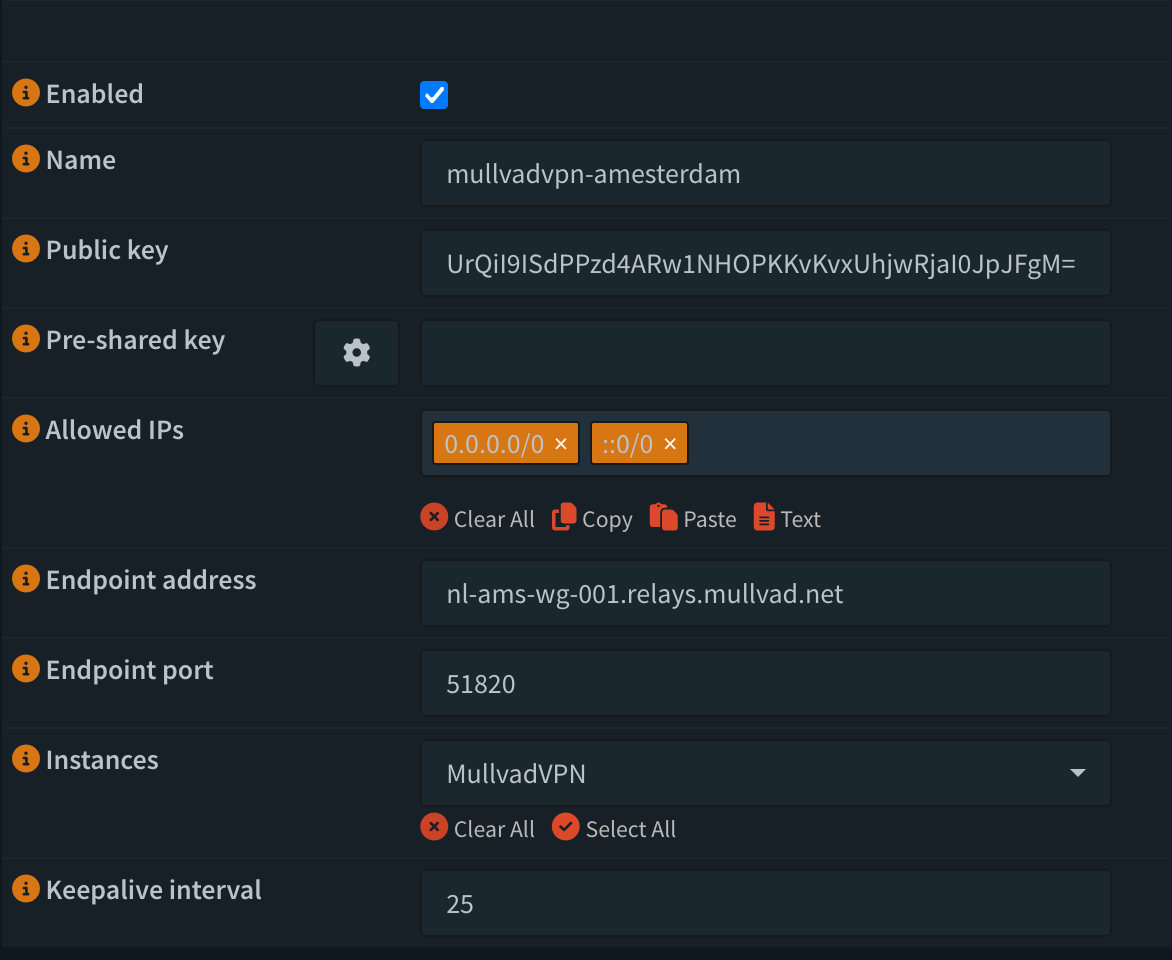Screen dimensions: 1172x960
Task: Copy the Allowed IPs list
Action: [x=592, y=519]
